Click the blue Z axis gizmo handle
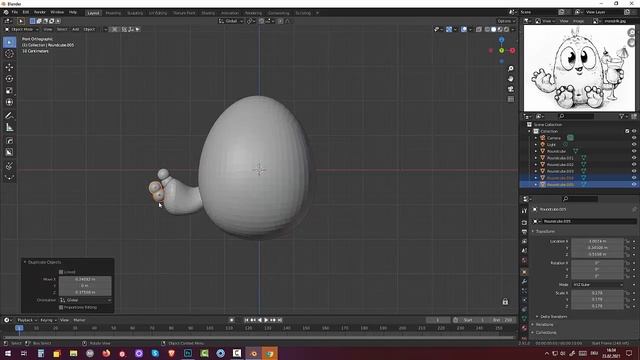 (x=502, y=40)
